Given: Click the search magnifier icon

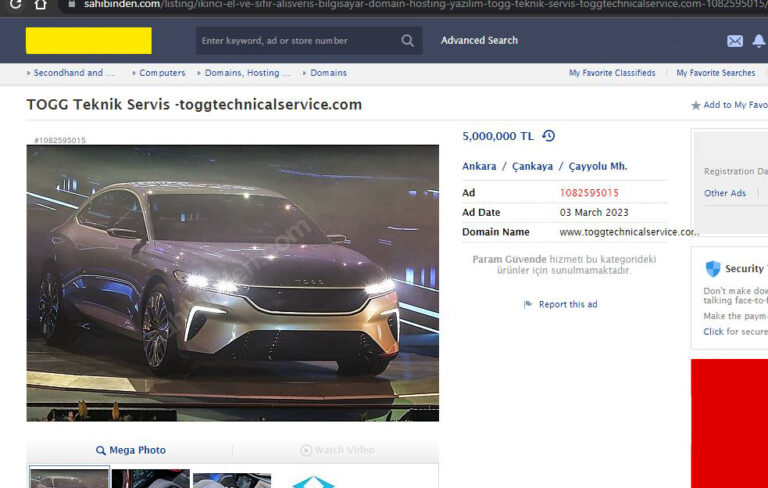Looking at the screenshot, I should point(407,41).
